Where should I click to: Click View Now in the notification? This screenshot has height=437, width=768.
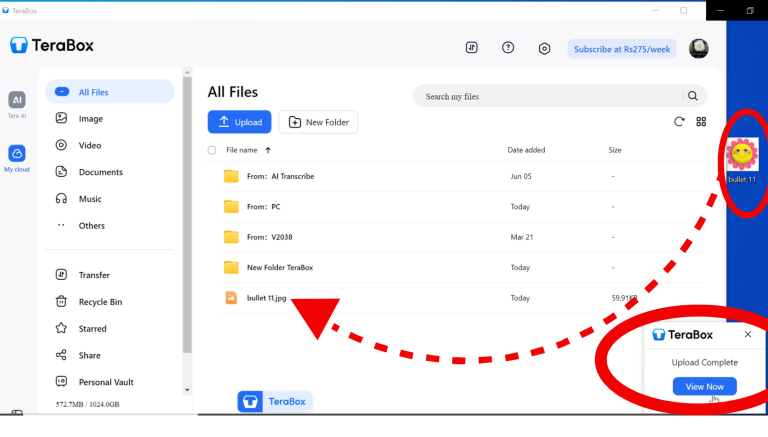(704, 386)
